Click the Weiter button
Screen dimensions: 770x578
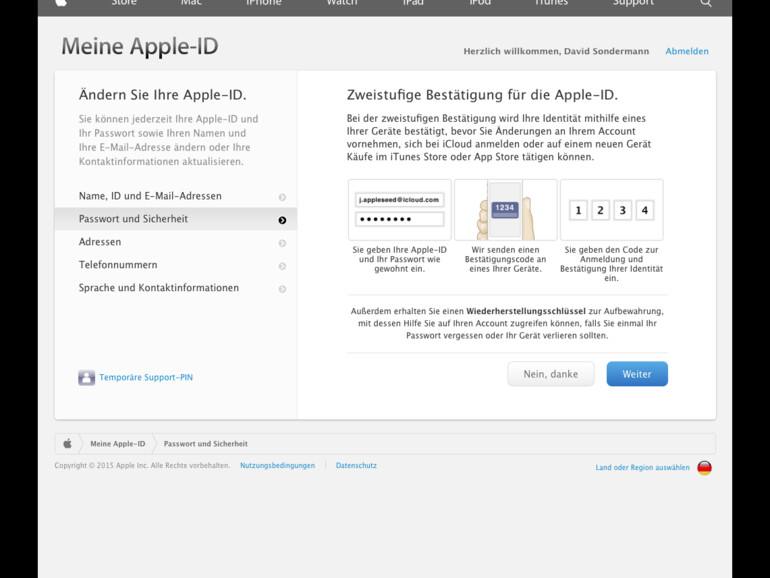click(637, 374)
